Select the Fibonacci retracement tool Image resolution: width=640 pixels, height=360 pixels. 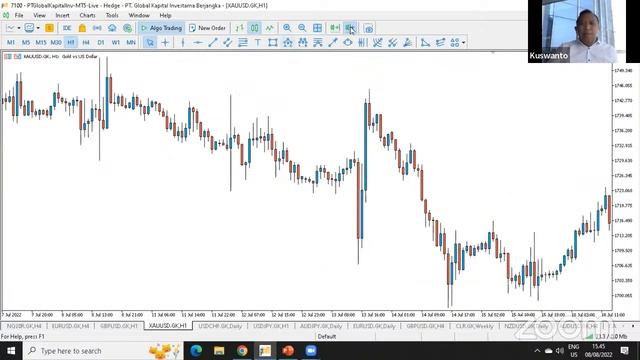[243, 42]
